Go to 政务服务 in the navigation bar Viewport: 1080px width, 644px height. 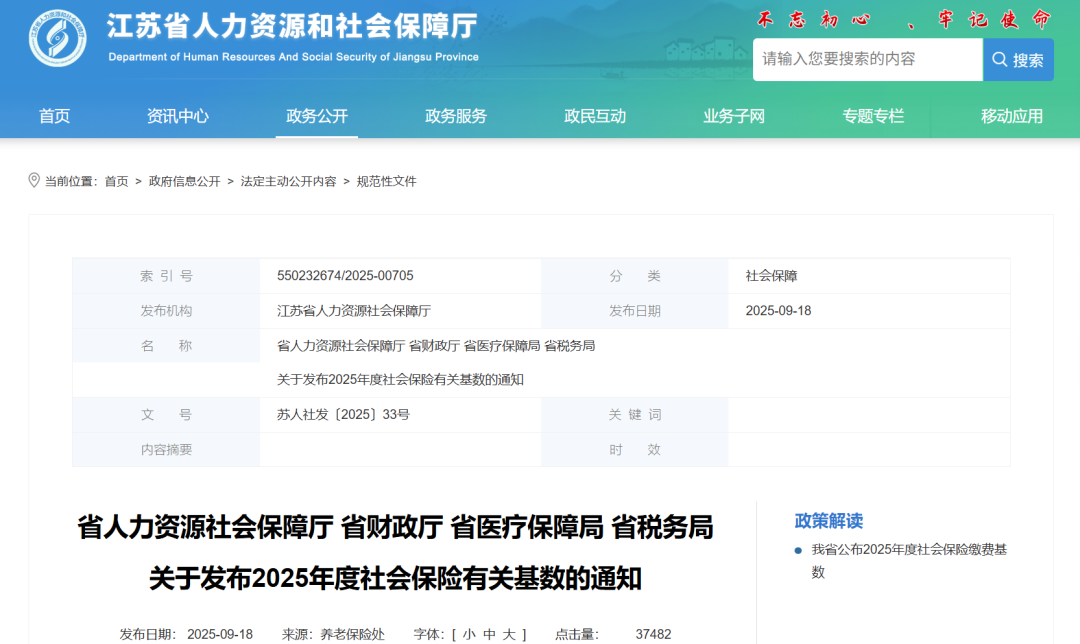point(456,116)
